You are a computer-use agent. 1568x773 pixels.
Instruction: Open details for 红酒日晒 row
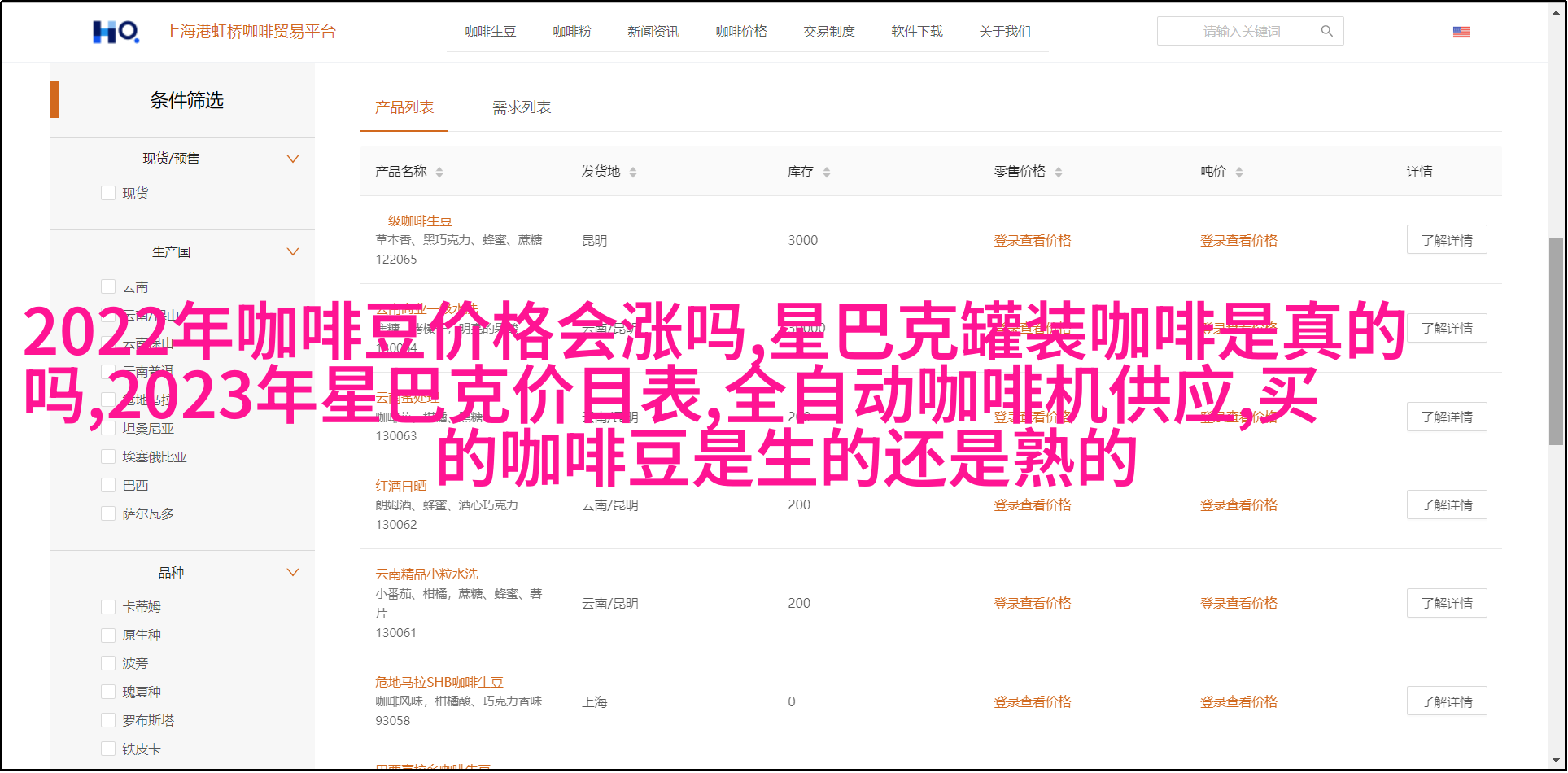(x=1447, y=505)
